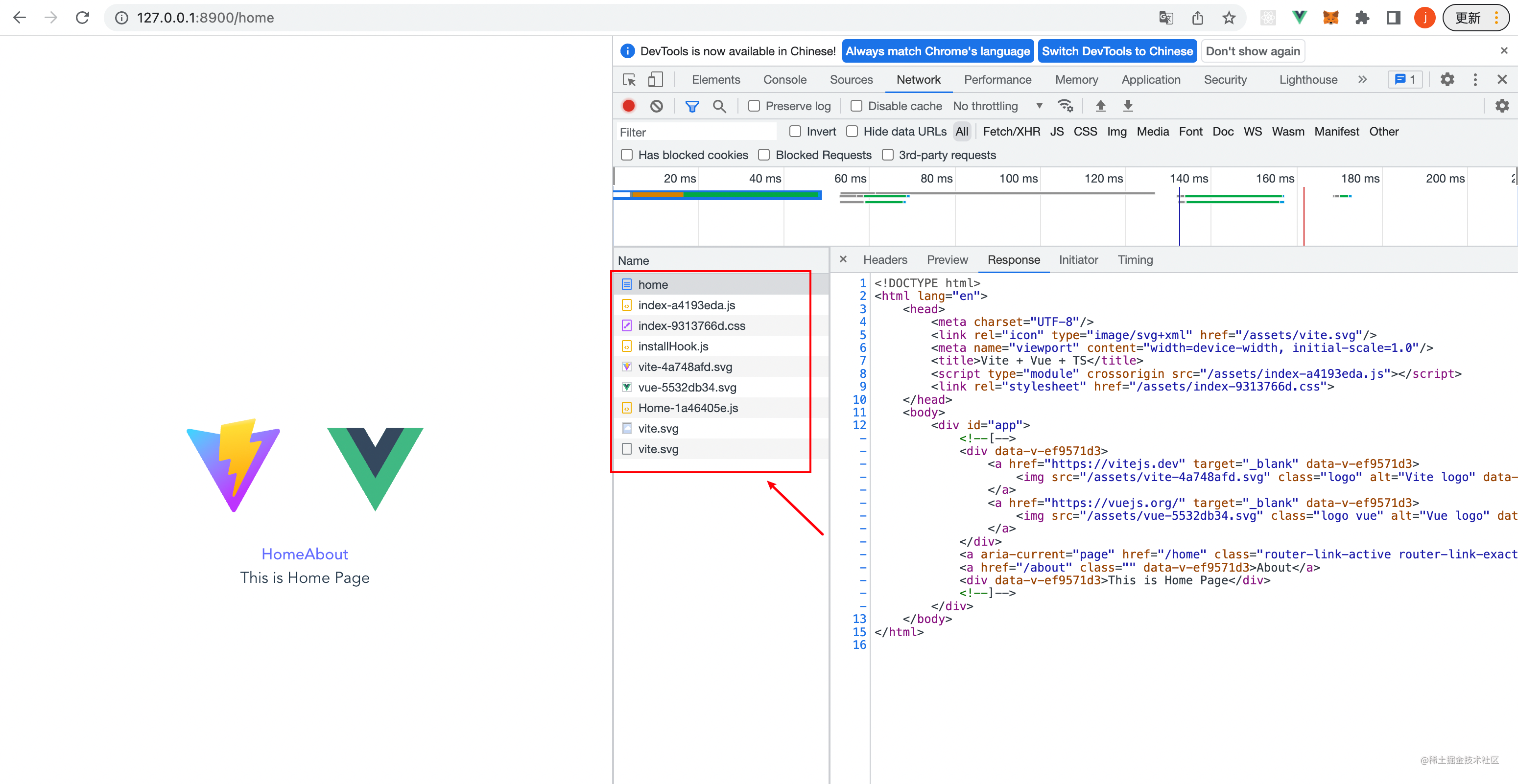The image size is (1518, 784).
Task: Toggle the network filter funnel icon
Action: (692, 106)
